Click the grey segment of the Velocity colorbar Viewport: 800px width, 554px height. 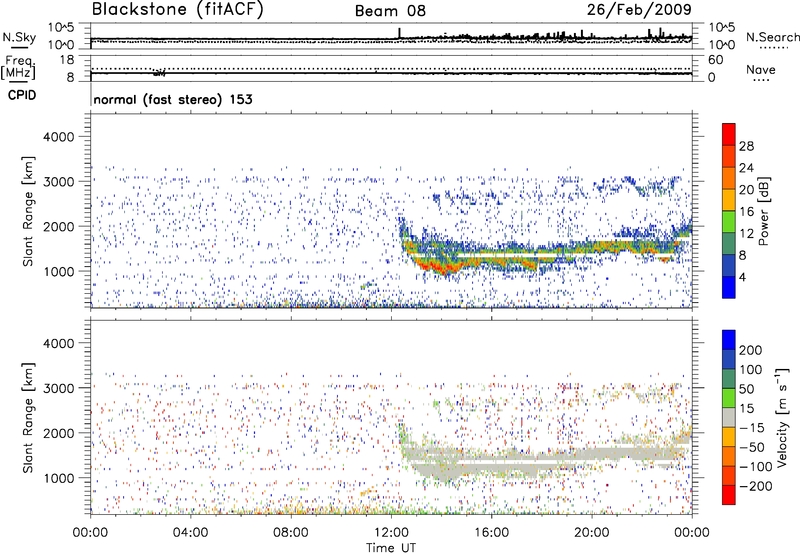tap(729, 417)
